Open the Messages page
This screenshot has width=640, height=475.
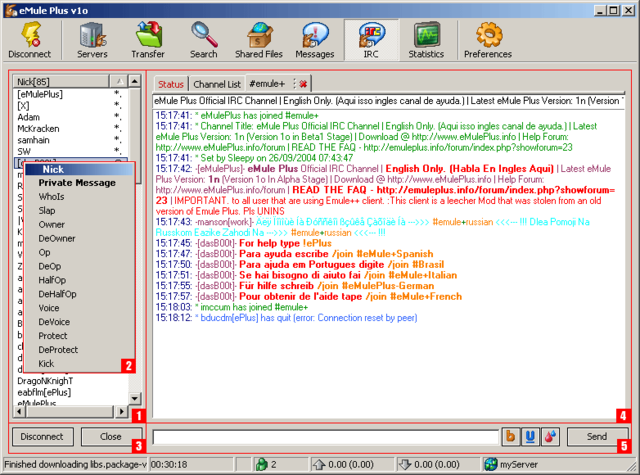coord(314,40)
